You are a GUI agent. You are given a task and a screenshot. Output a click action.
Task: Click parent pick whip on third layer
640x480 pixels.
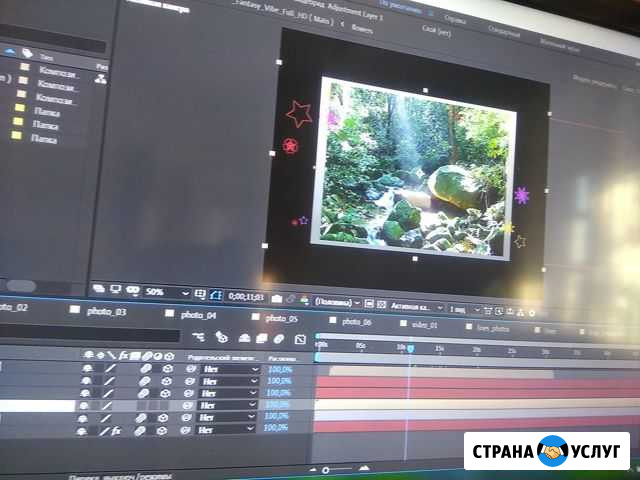tap(188, 393)
